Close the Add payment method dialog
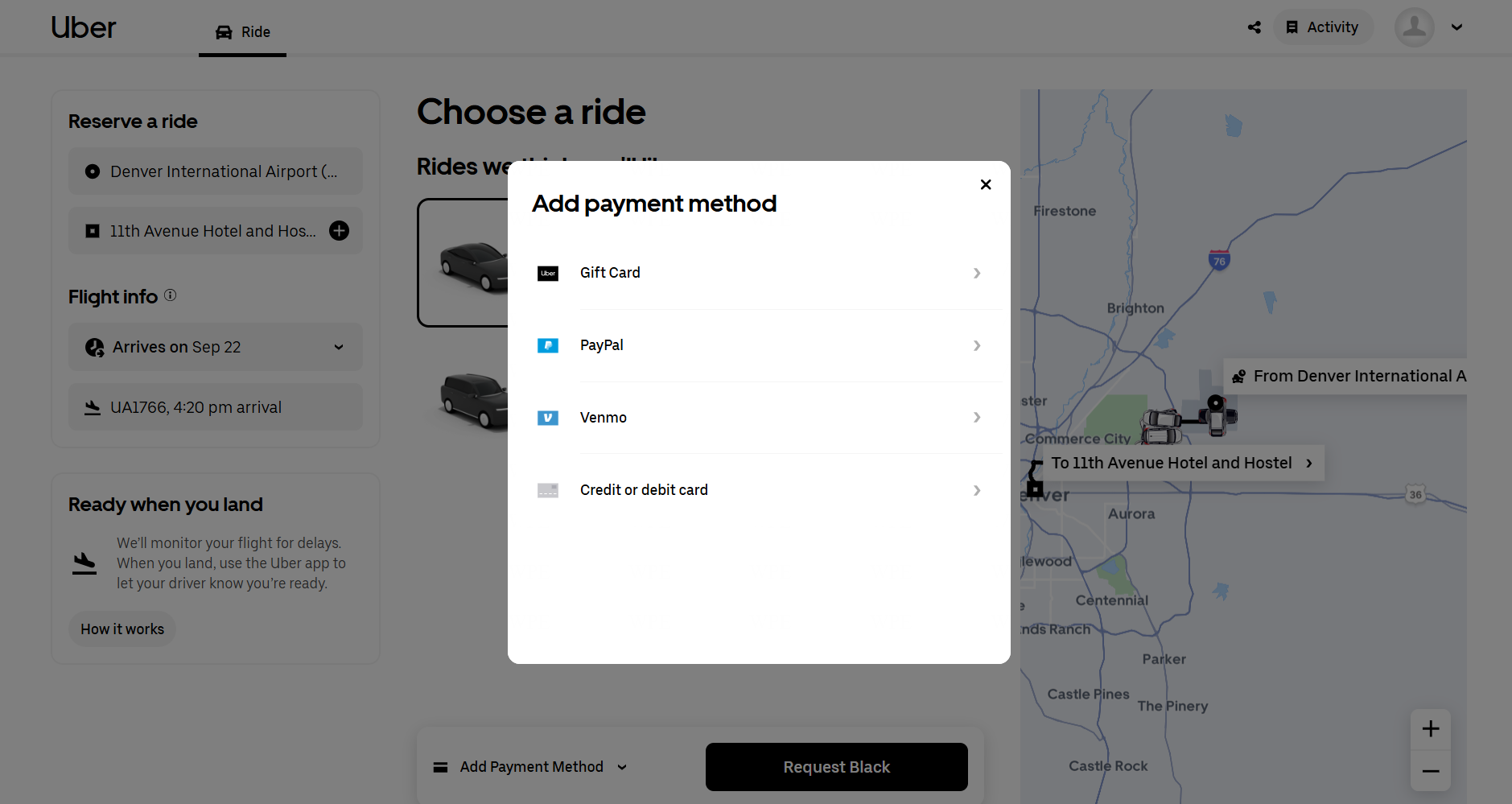This screenshot has width=1512, height=804. [x=986, y=184]
